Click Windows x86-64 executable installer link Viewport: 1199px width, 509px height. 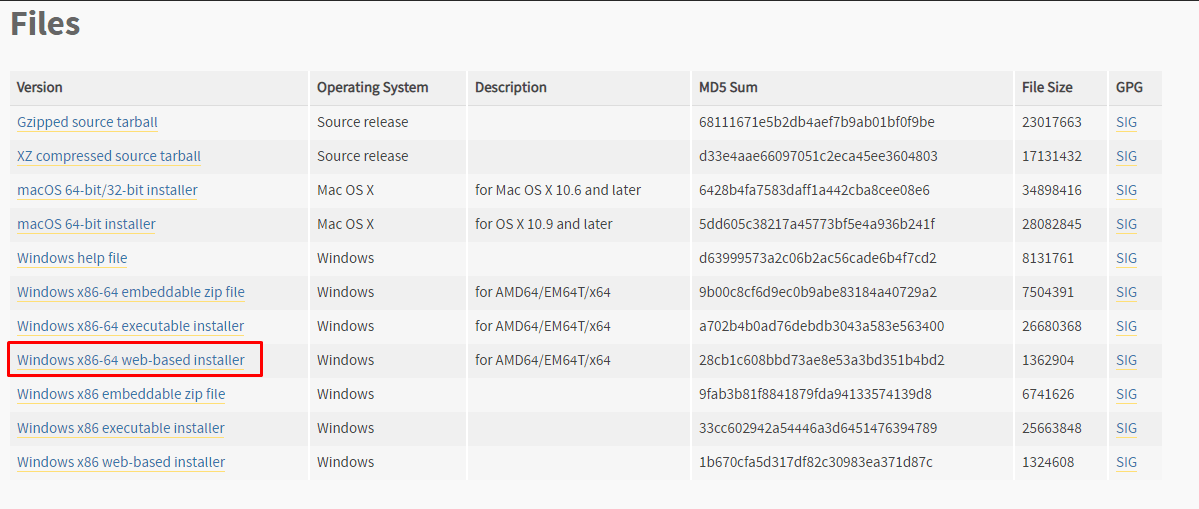point(130,326)
